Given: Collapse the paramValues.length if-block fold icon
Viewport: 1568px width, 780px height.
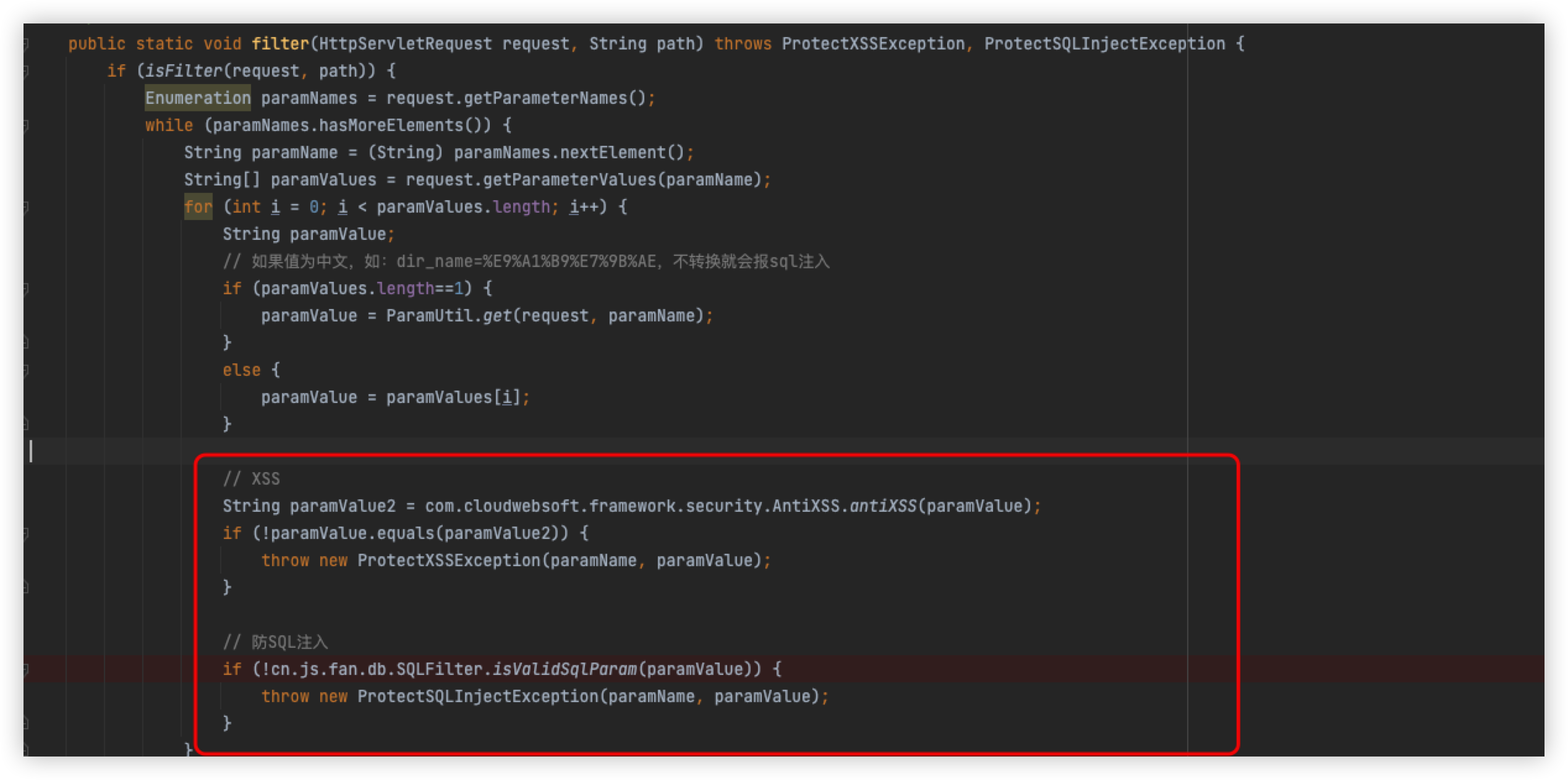Looking at the screenshot, I should click(x=26, y=289).
